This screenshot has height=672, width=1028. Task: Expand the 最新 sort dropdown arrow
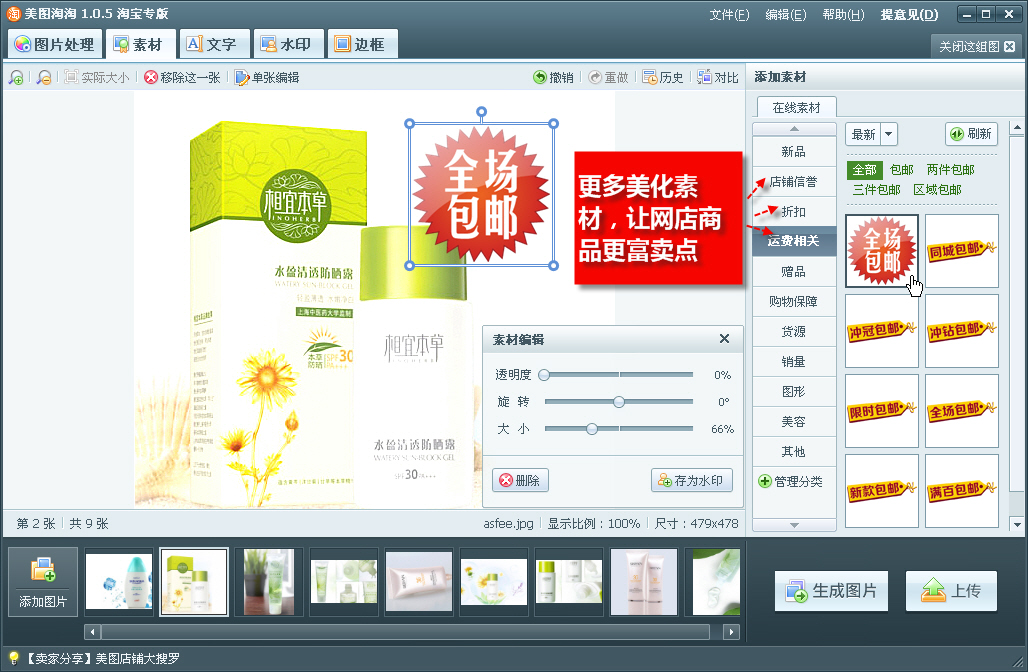click(x=888, y=134)
